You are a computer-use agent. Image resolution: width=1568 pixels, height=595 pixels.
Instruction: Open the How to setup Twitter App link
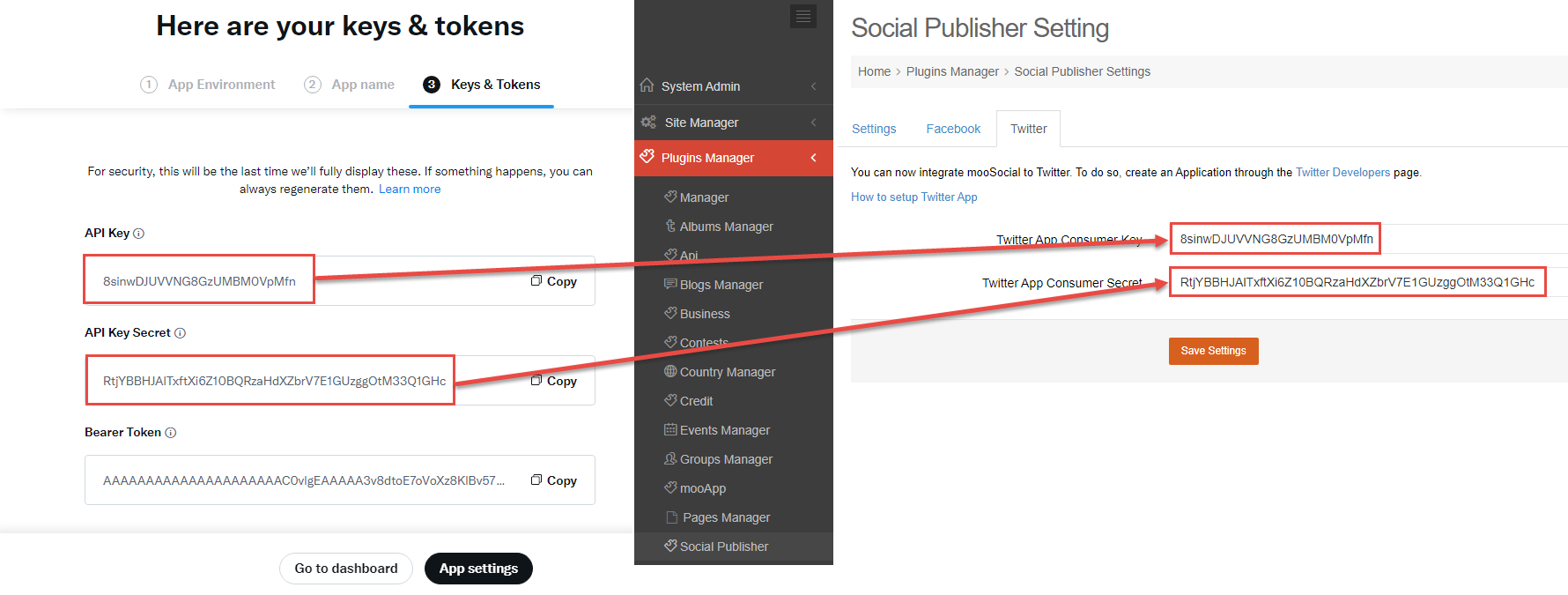[x=913, y=197]
